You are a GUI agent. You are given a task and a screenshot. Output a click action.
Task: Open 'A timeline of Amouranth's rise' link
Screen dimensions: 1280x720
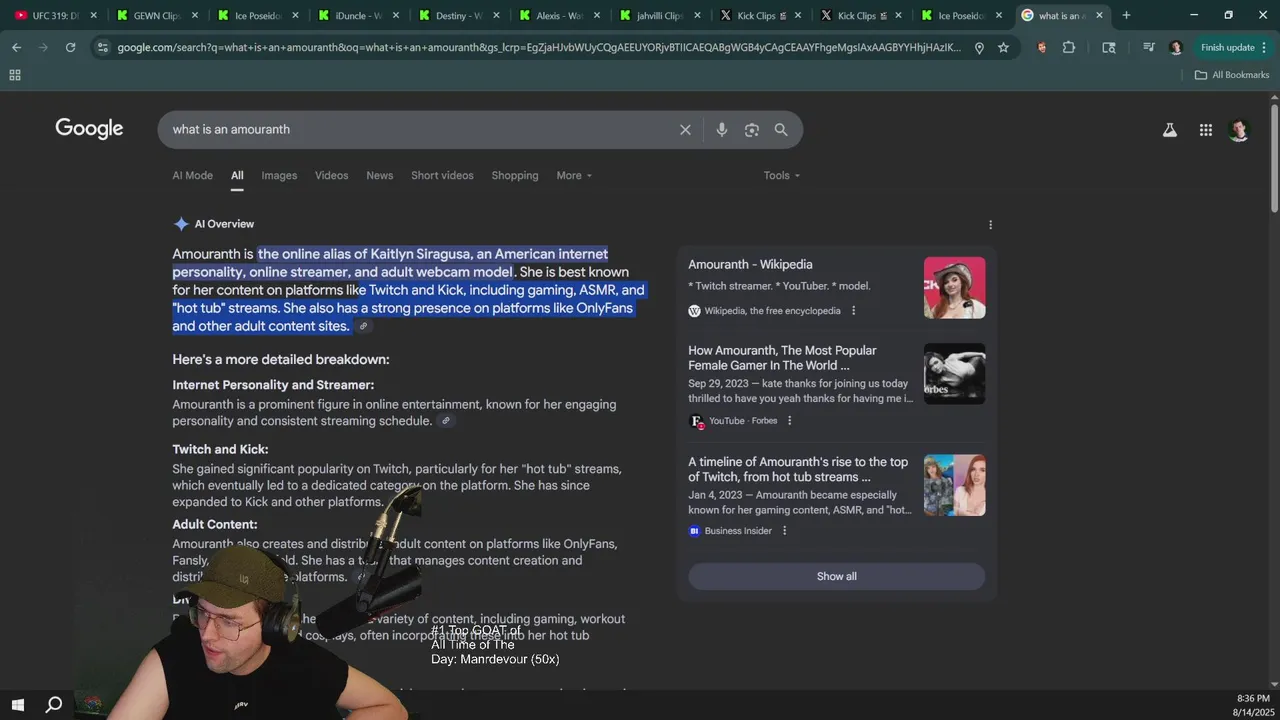pos(798,470)
